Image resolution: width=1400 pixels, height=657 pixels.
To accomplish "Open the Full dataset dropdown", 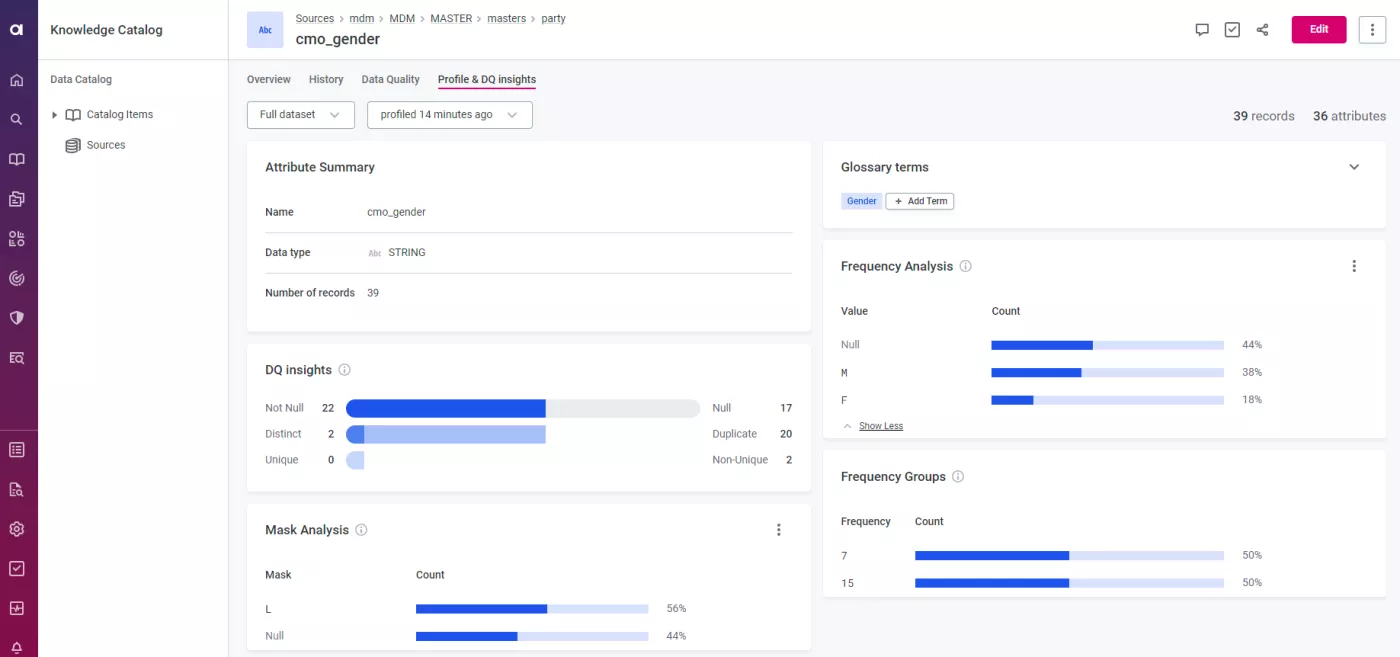I will pos(300,114).
